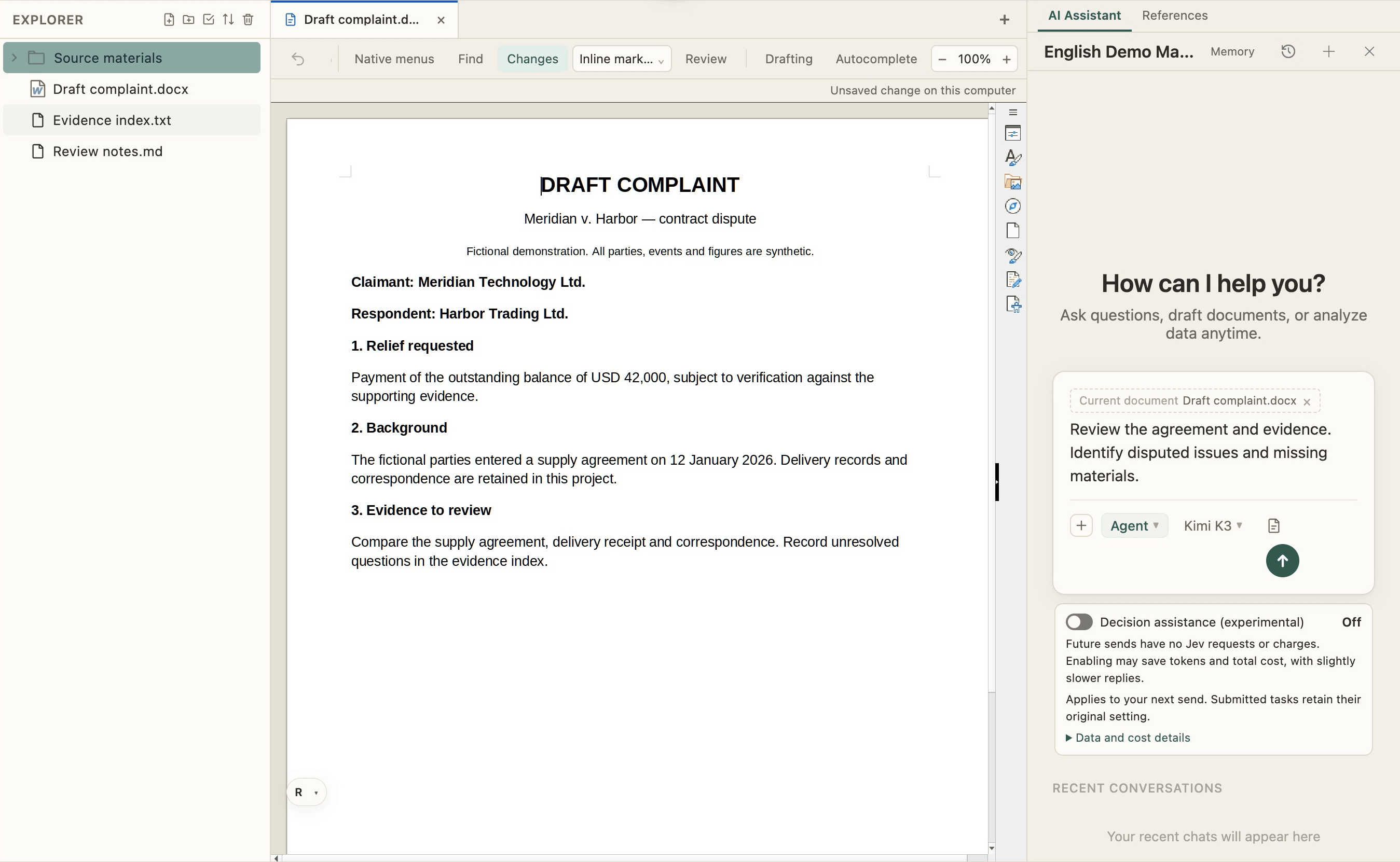Open Evidence index.txt in Explorer
The image size is (1400, 862).
(132, 120)
